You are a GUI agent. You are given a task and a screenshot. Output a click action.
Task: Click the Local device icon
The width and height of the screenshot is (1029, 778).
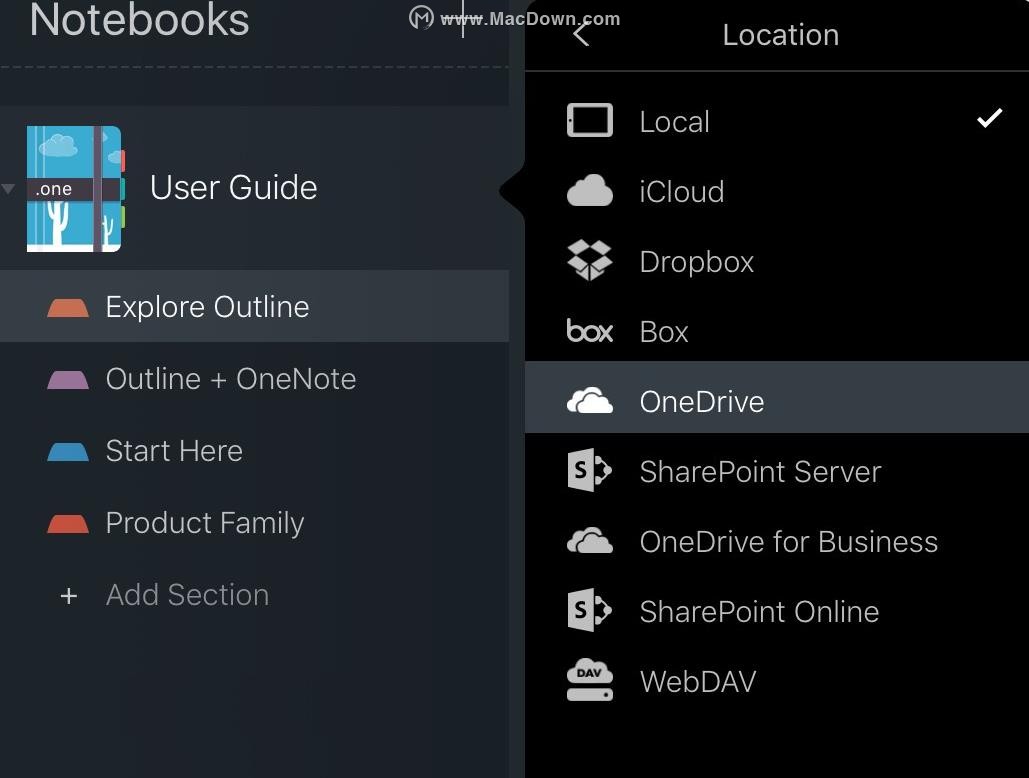589,120
